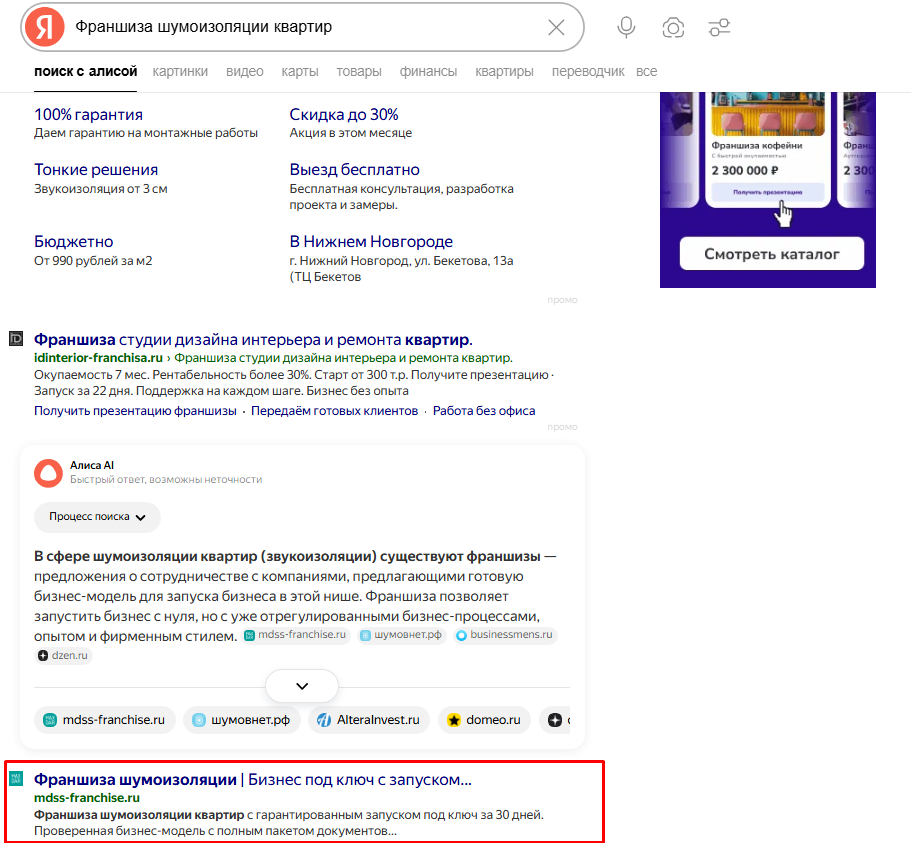Click the mdss-franchise.ru green URL of result
Screen dimensions: 911x843
point(87,798)
